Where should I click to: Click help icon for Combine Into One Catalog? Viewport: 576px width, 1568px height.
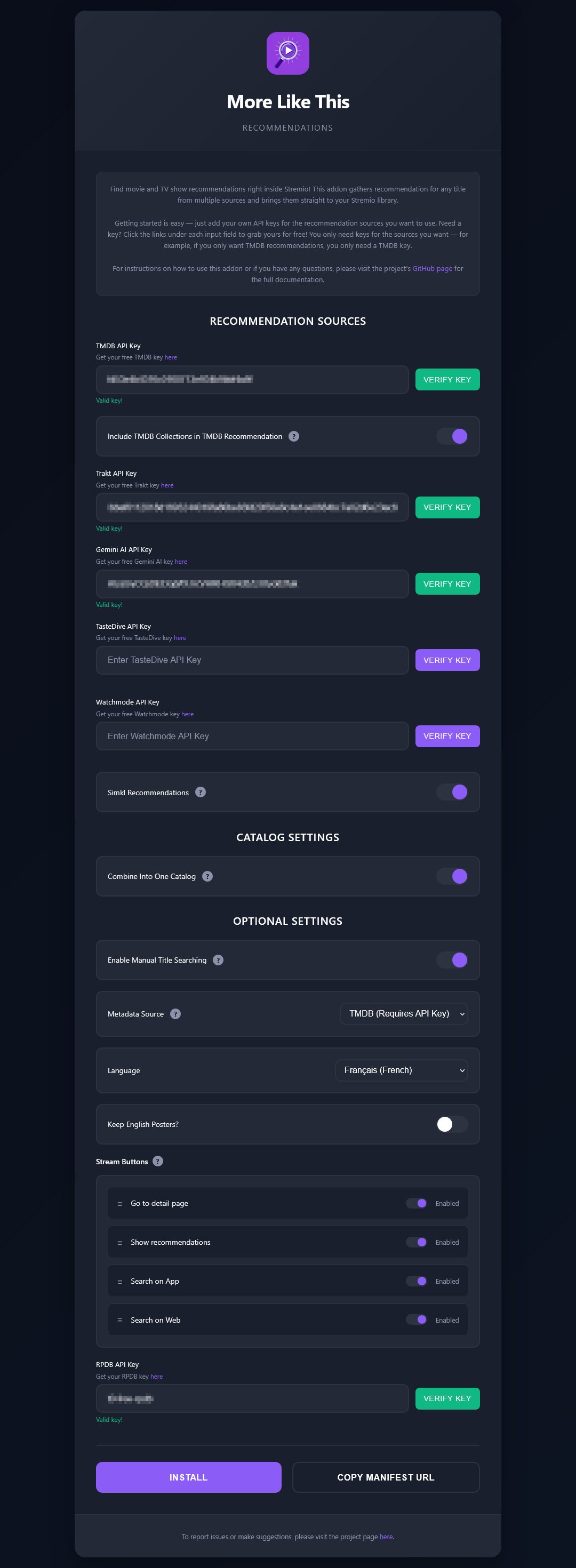tap(207, 876)
